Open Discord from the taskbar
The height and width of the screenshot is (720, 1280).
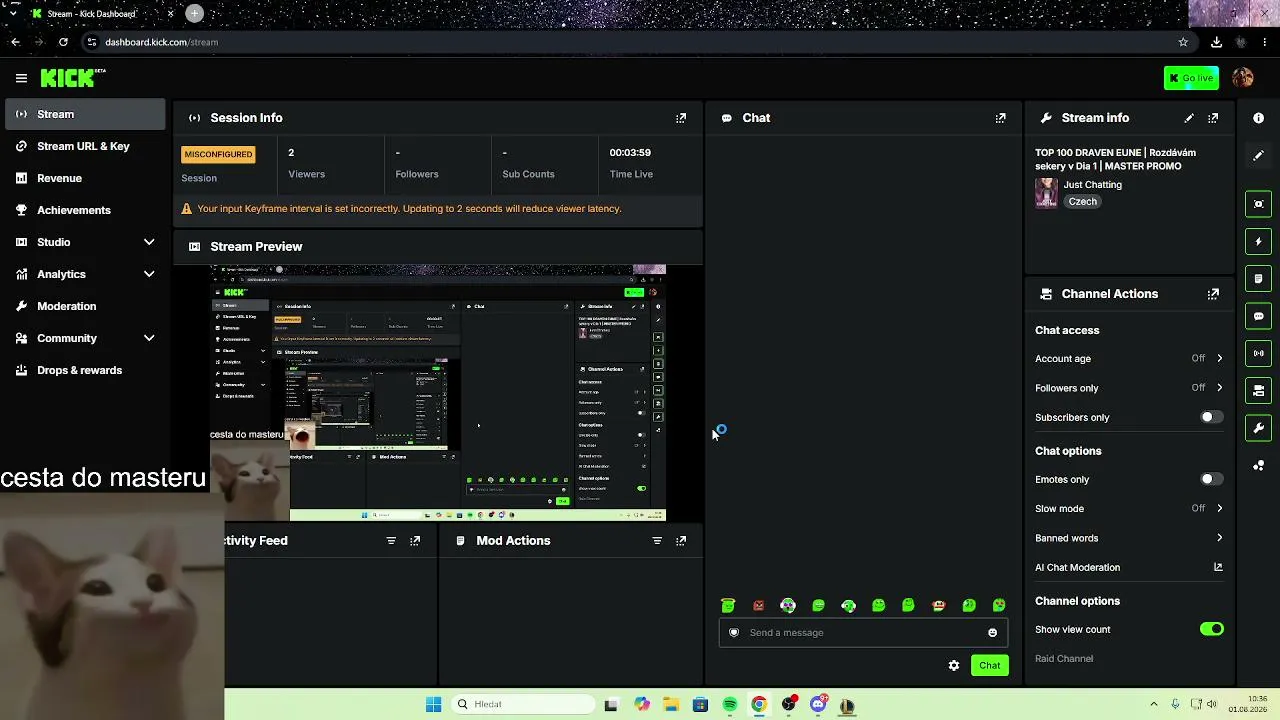point(818,705)
